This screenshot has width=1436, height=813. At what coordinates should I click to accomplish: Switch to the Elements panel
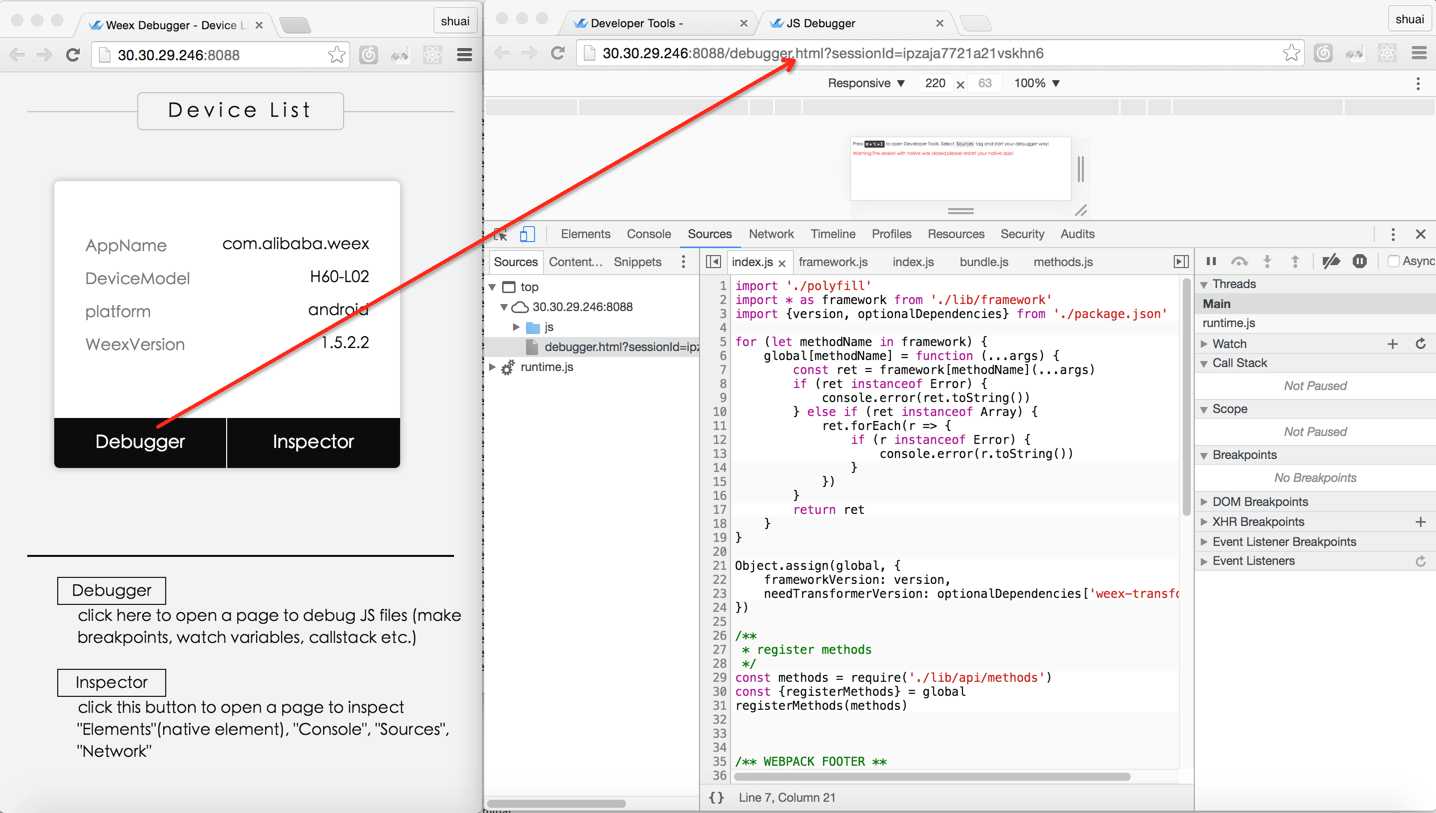click(585, 234)
